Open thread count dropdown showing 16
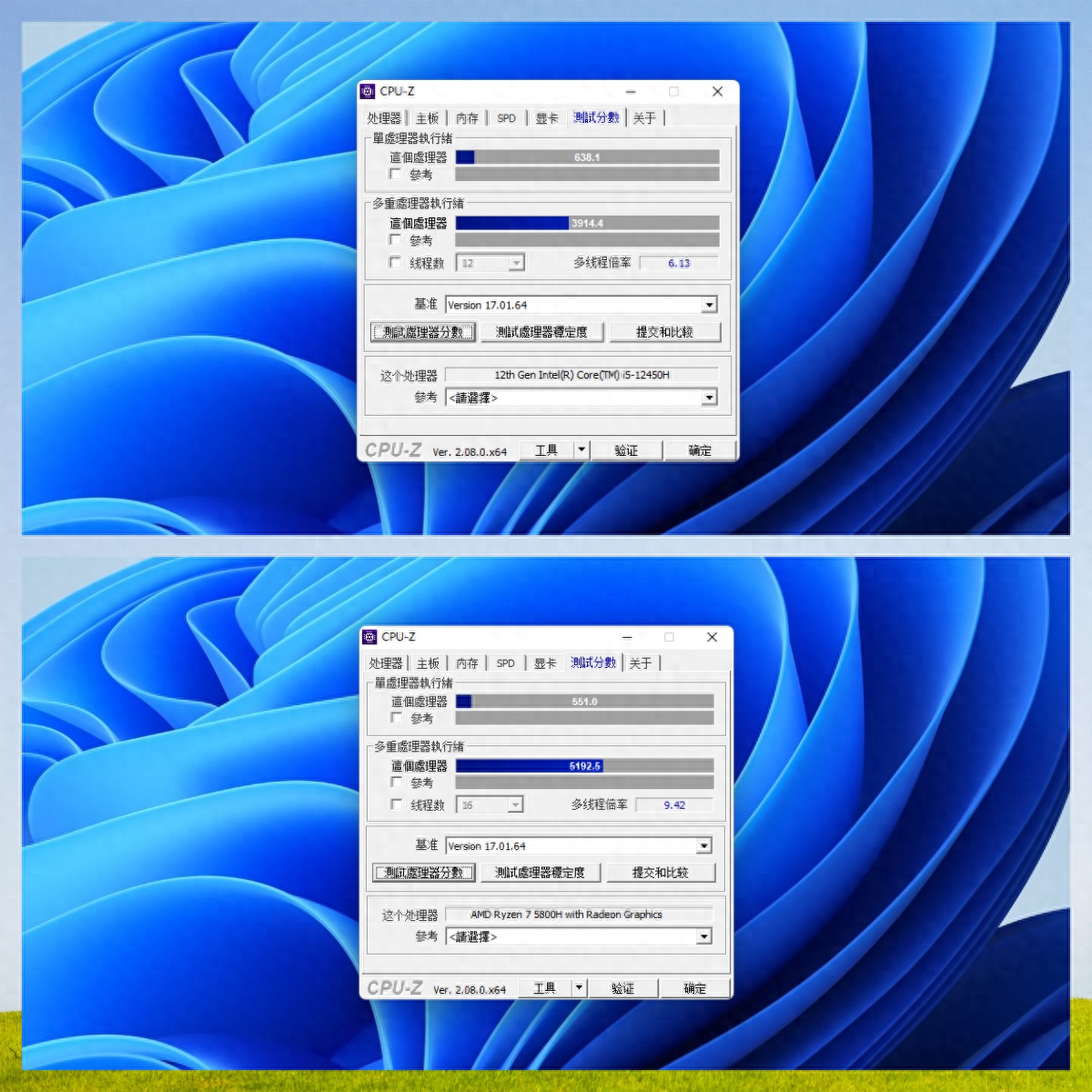 [490, 804]
